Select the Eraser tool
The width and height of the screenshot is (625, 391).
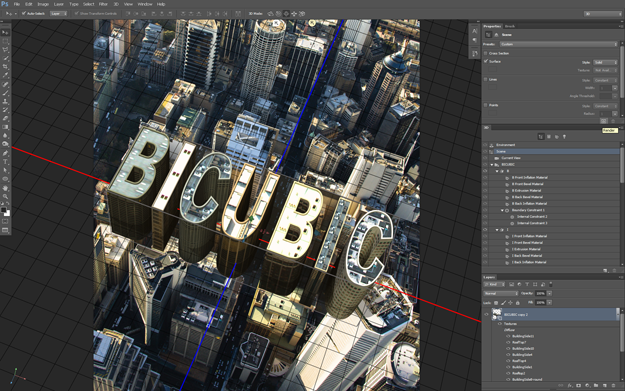5,118
